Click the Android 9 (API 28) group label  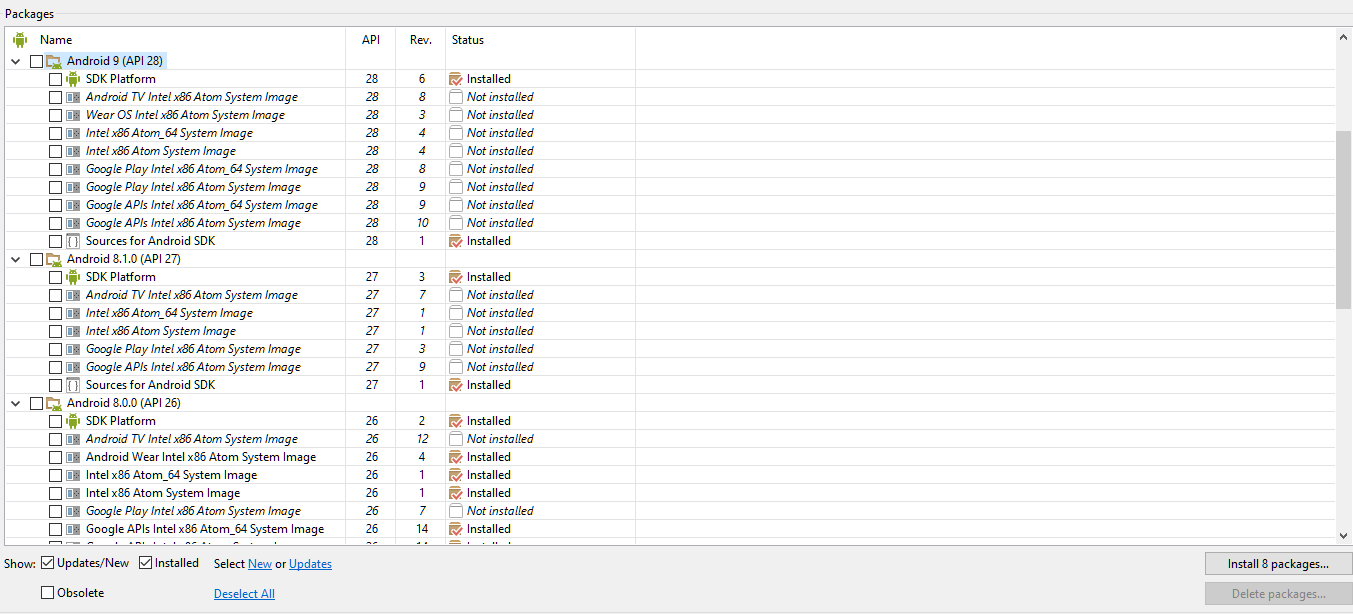pyautogui.click(x=115, y=61)
